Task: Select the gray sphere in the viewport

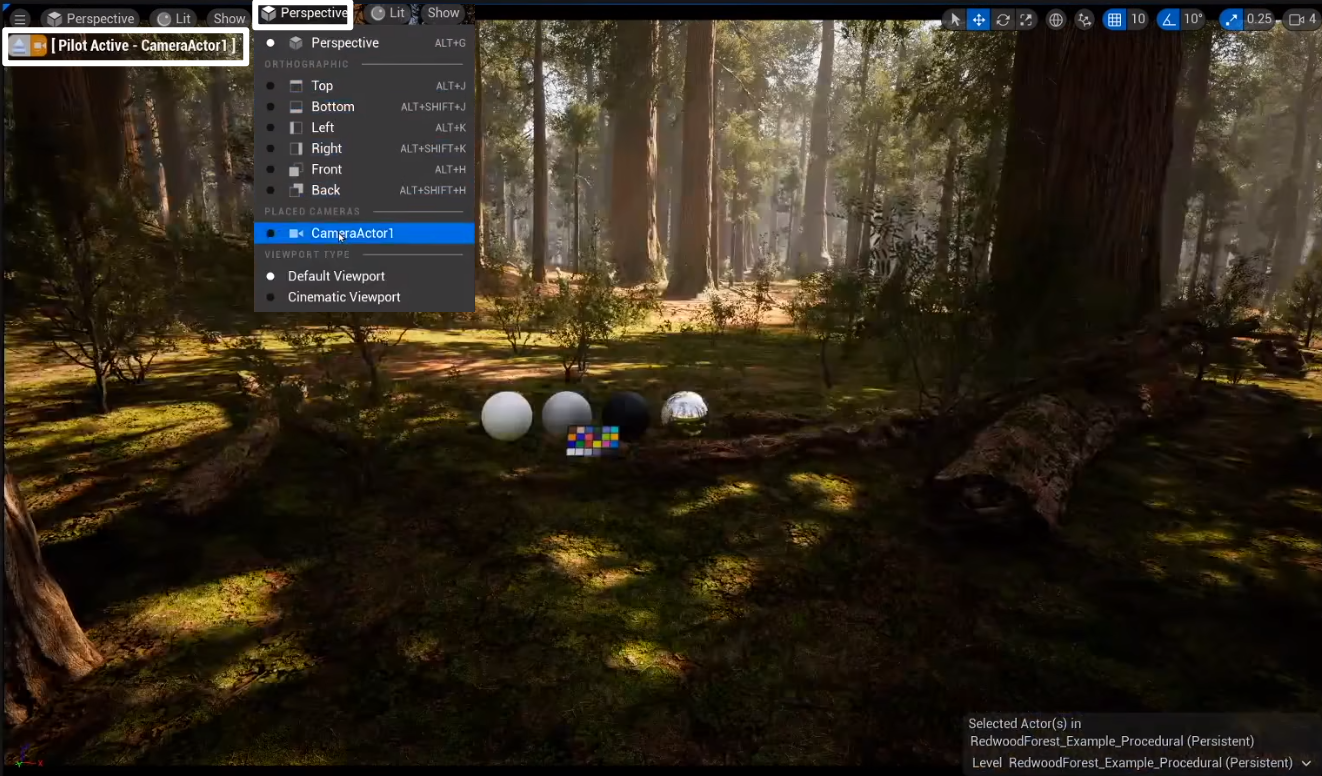Action: coord(567,411)
